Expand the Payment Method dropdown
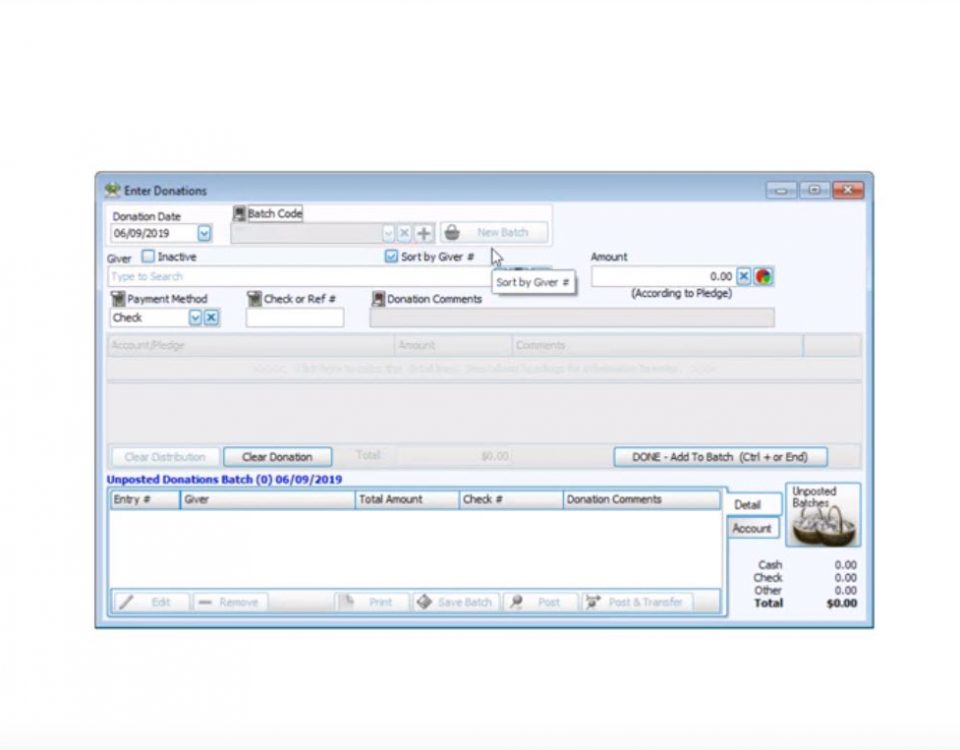This screenshot has height=750, width=960. (x=195, y=318)
